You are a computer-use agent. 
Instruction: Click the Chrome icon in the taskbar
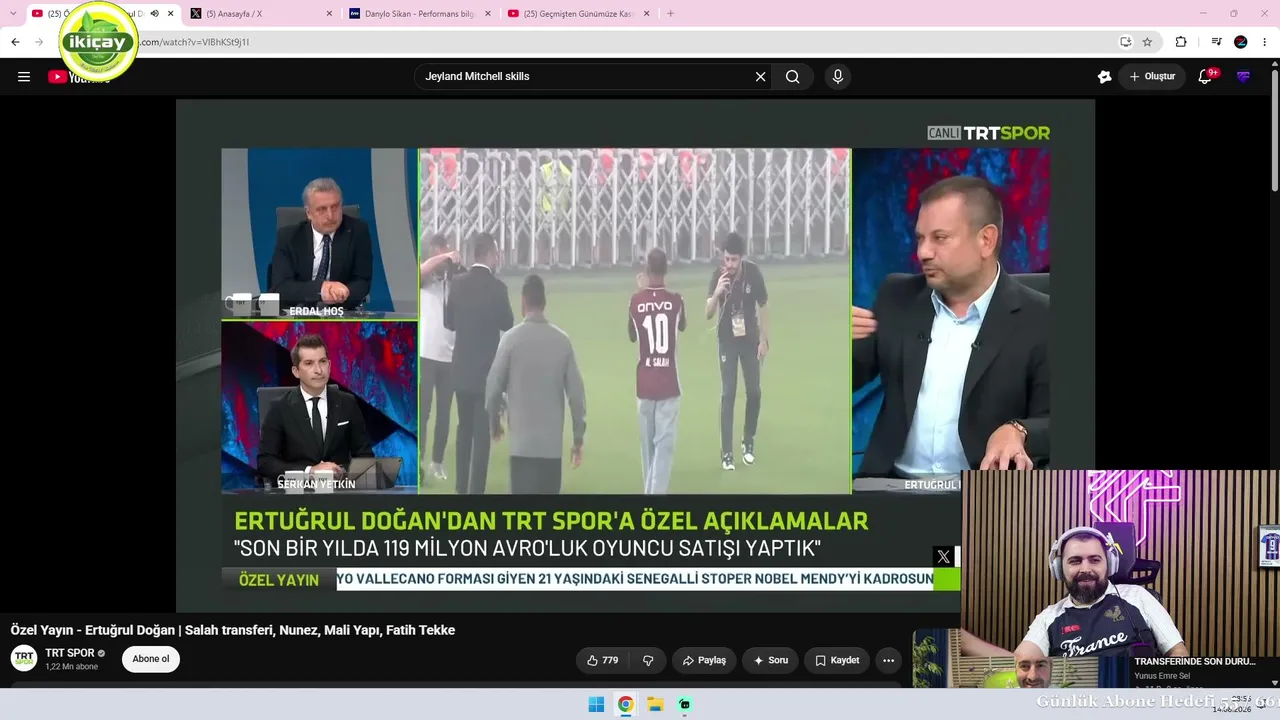click(x=625, y=704)
